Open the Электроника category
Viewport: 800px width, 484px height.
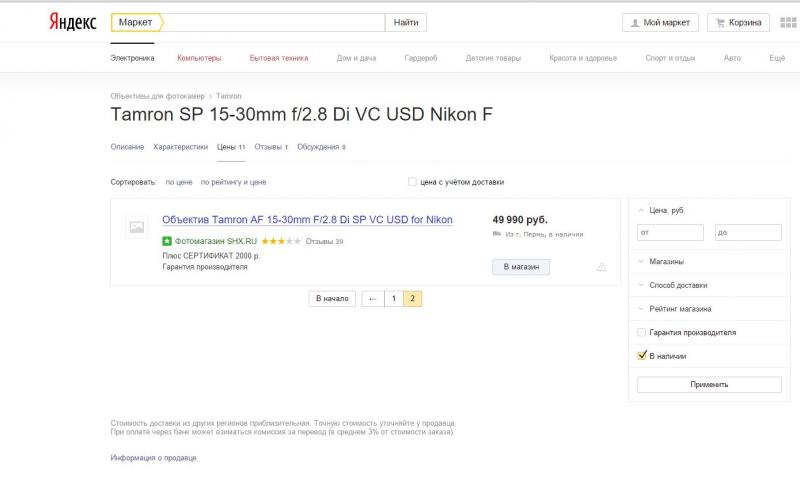pos(132,58)
